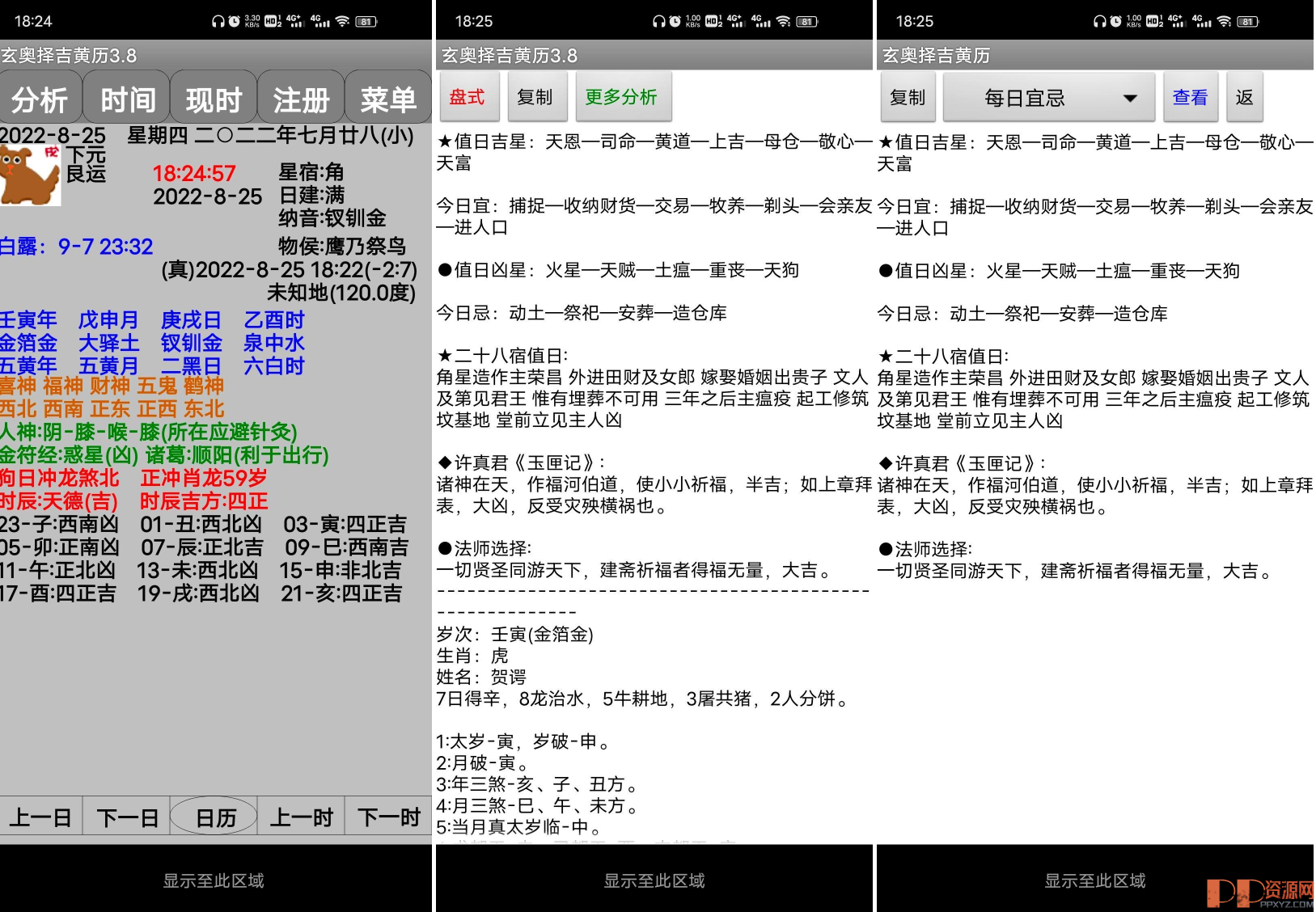
Task: Click the dog zodiac image icon
Action: (31, 176)
